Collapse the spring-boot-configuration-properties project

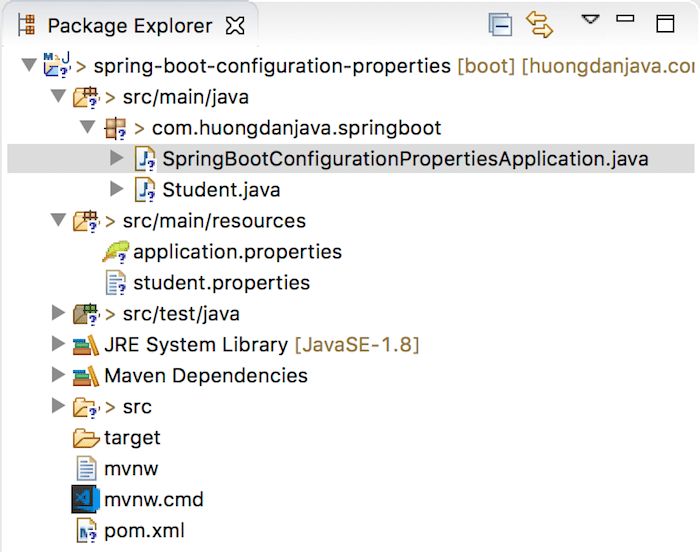[x=29, y=65]
